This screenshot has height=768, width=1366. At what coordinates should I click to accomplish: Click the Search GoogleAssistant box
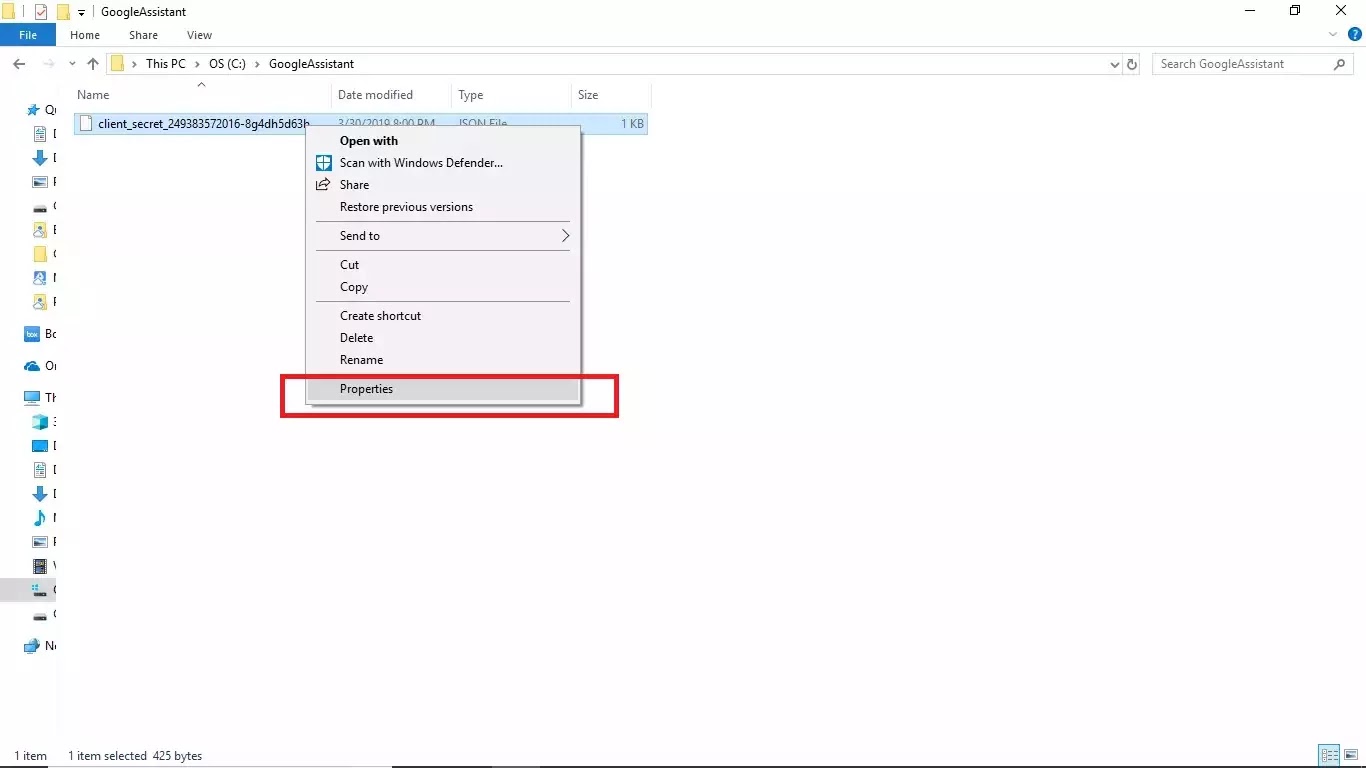tap(1253, 64)
